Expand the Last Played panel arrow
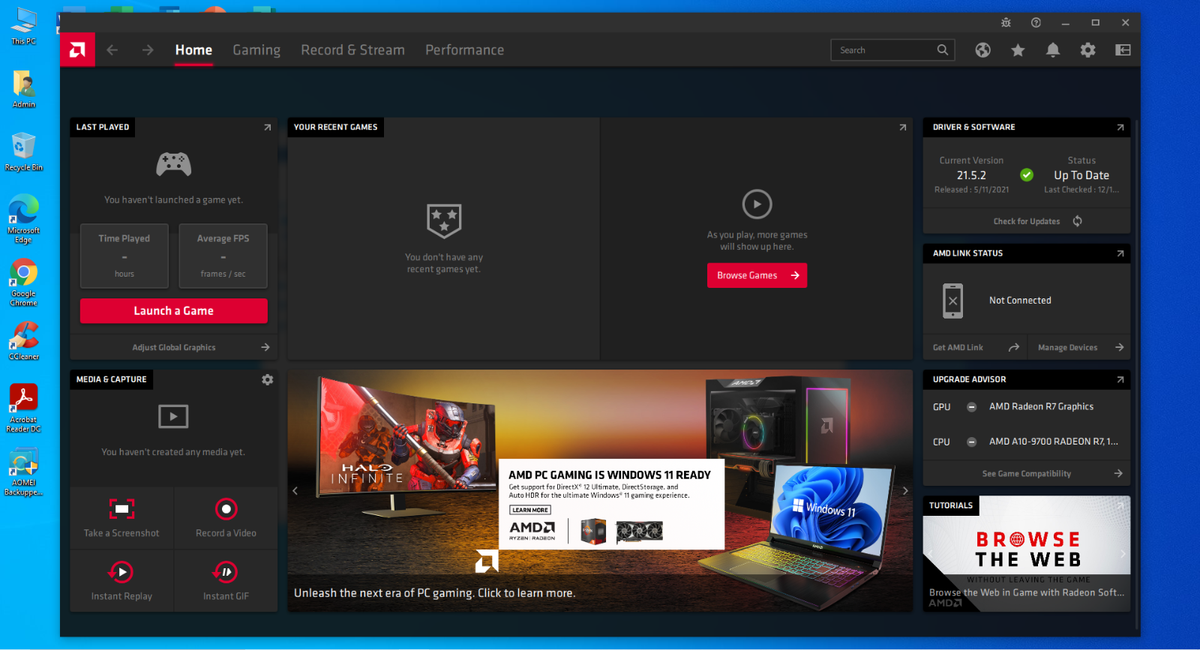 [267, 128]
